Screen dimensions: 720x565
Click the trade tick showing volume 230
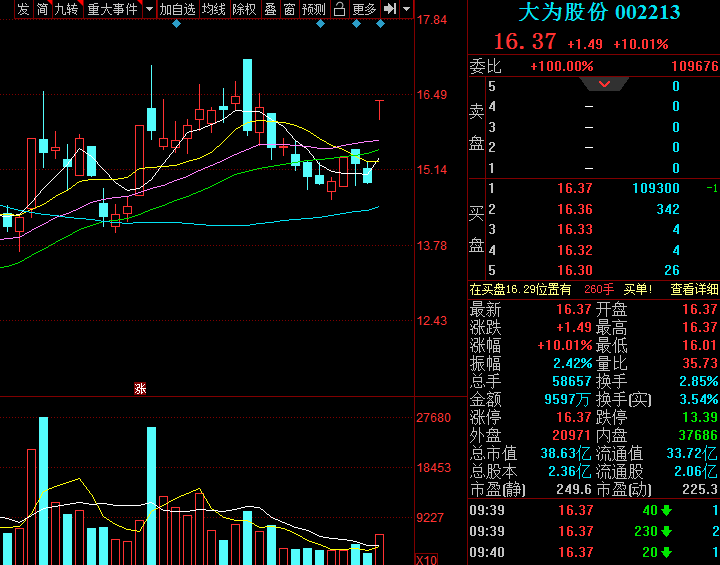tap(594, 531)
